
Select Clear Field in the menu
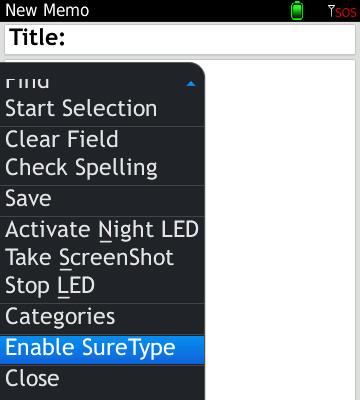tap(102, 139)
